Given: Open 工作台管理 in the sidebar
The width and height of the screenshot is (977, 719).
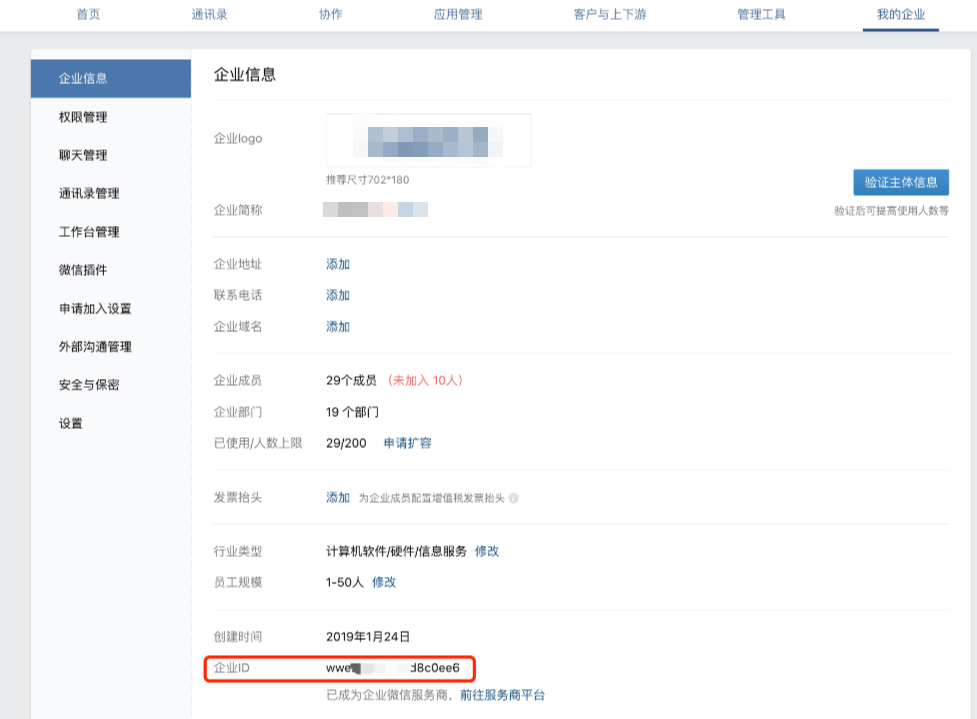Looking at the screenshot, I should 89,232.
